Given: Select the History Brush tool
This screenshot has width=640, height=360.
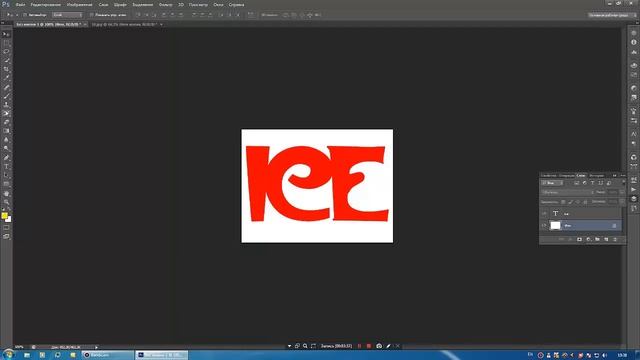Looking at the screenshot, I should coord(6,113).
